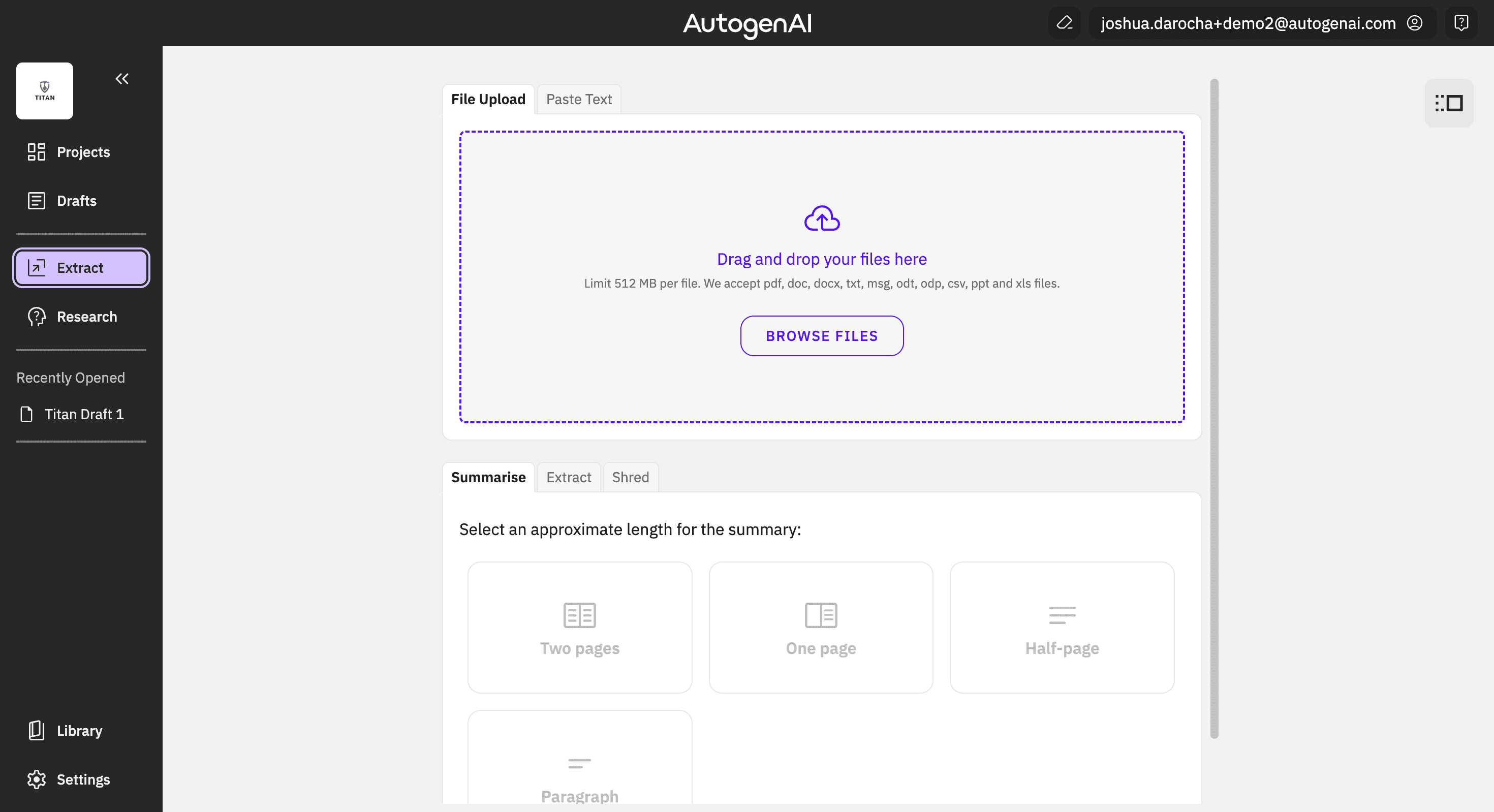Click the eraser icon in the top bar

tap(1065, 23)
